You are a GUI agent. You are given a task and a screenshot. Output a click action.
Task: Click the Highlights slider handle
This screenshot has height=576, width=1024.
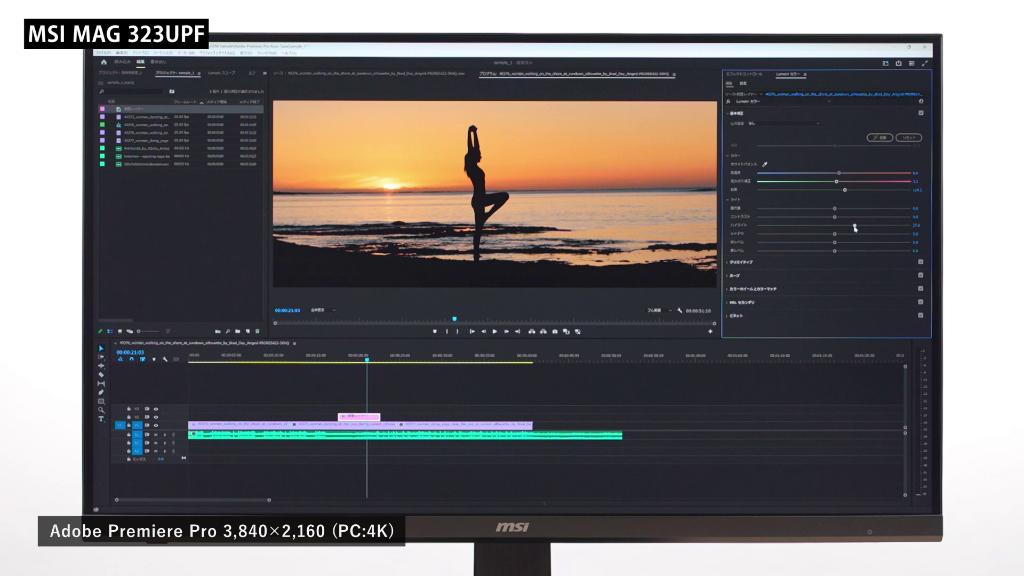tap(853, 226)
